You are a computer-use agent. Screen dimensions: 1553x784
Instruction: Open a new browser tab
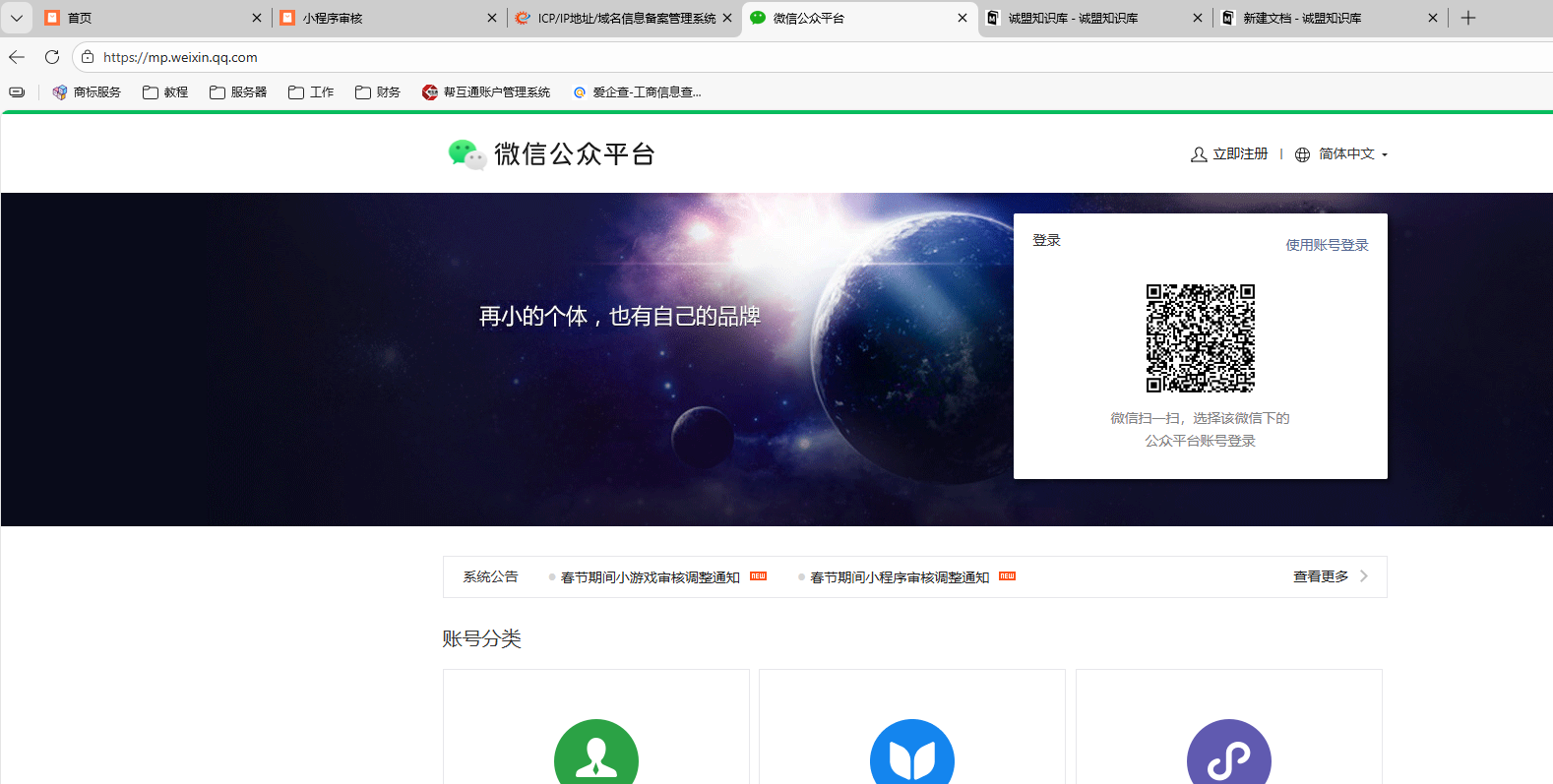(1468, 18)
